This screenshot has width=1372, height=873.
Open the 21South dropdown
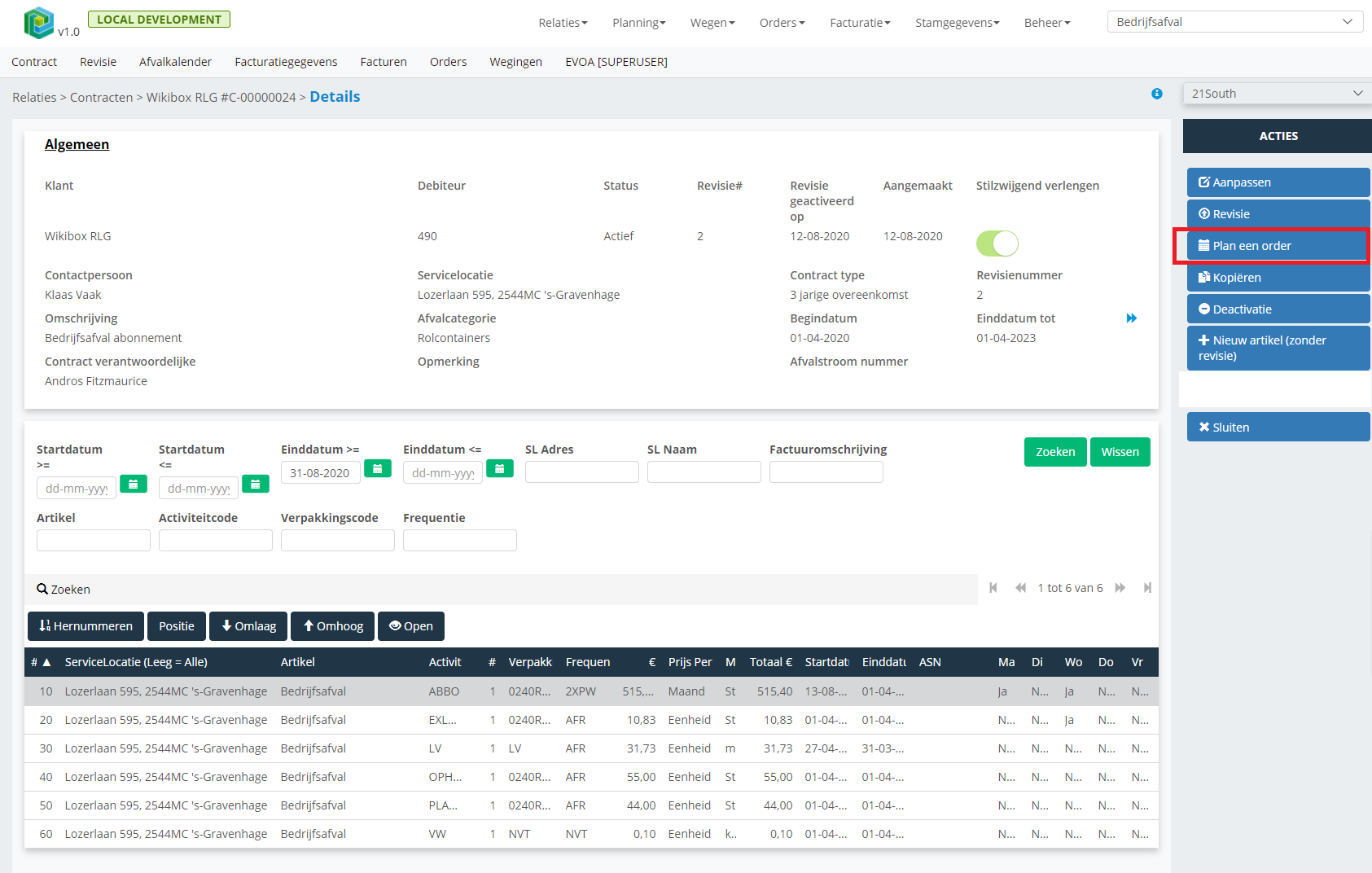click(x=1277, y=94)
